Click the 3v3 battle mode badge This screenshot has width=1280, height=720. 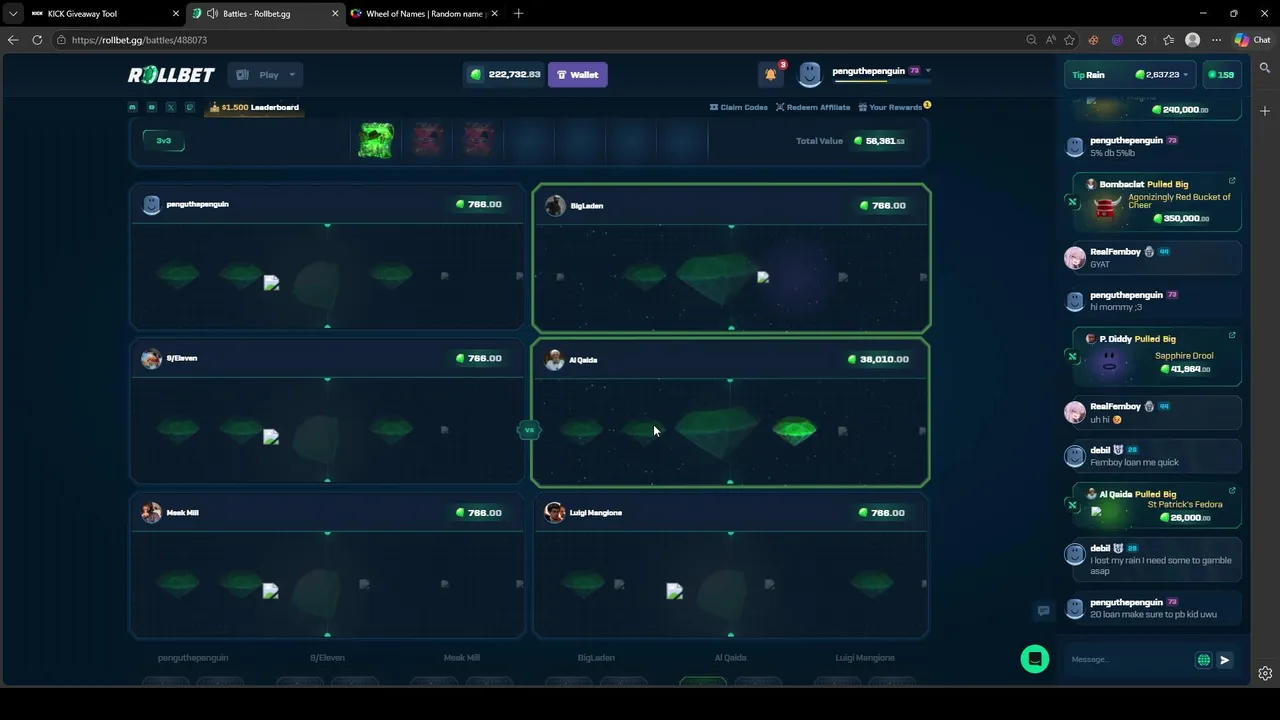(x=164, y=141)
